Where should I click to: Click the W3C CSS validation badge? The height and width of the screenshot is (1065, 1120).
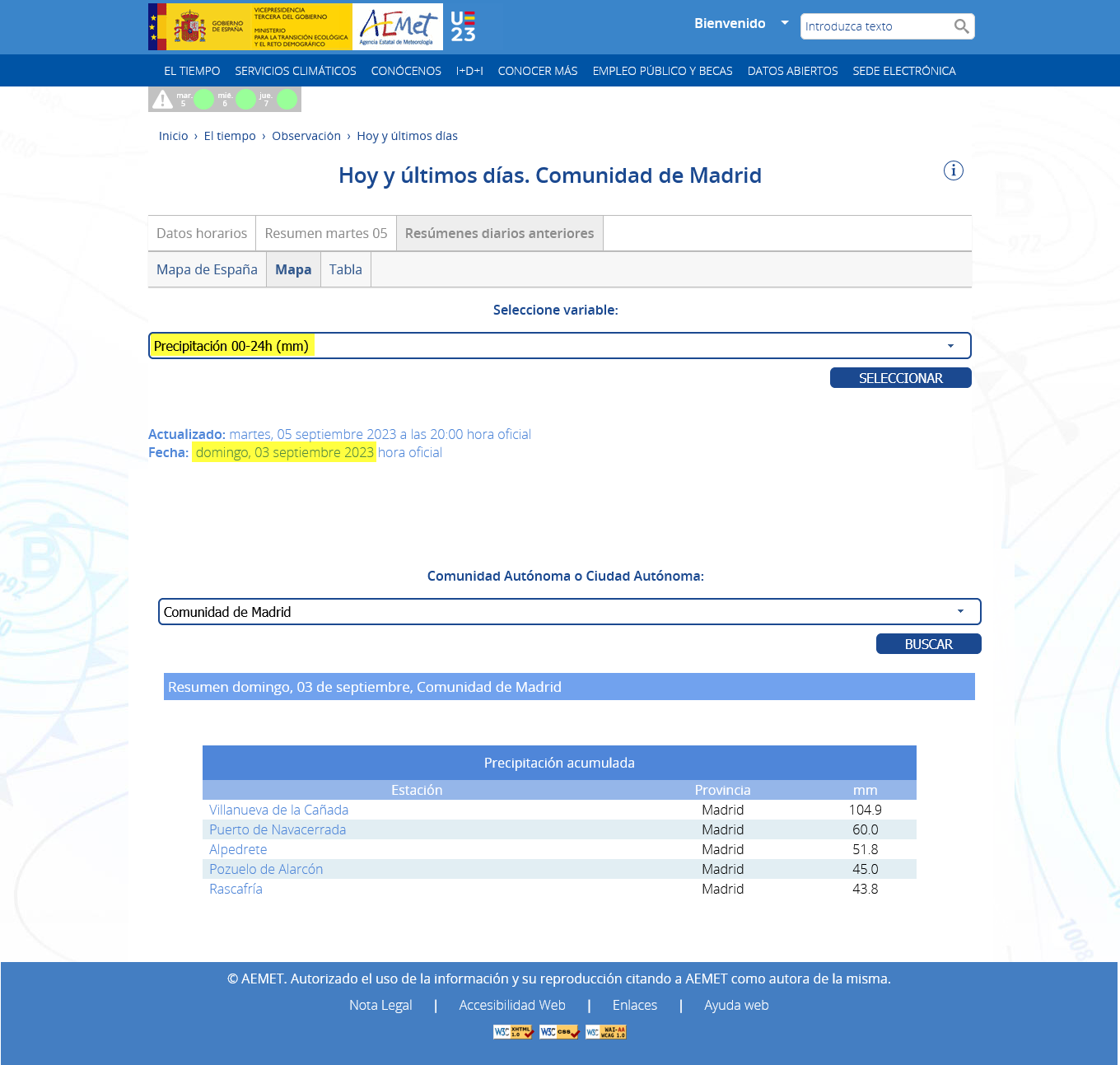(559, 1032)
